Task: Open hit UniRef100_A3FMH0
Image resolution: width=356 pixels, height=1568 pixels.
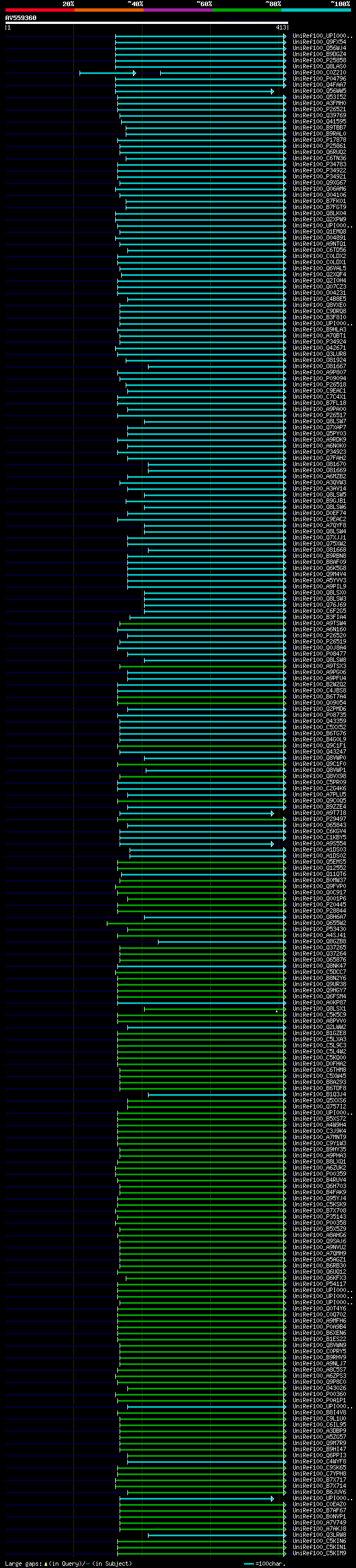Action: [319, 103]
